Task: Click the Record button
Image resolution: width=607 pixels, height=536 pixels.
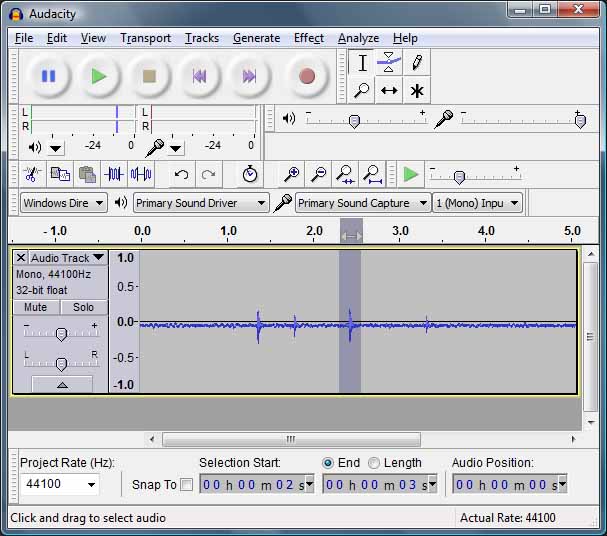Action: (x=307, y=76)
